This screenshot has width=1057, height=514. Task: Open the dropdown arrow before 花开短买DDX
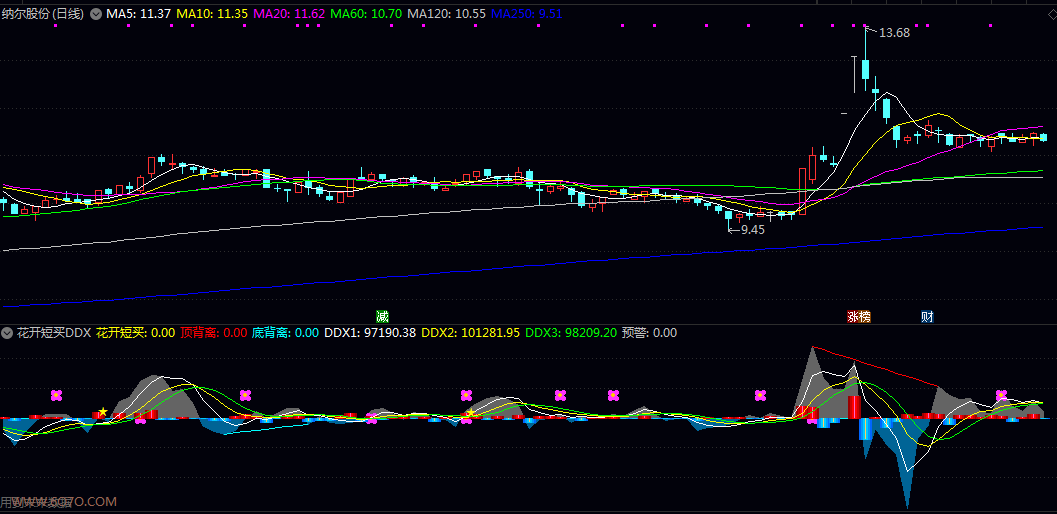7,333
